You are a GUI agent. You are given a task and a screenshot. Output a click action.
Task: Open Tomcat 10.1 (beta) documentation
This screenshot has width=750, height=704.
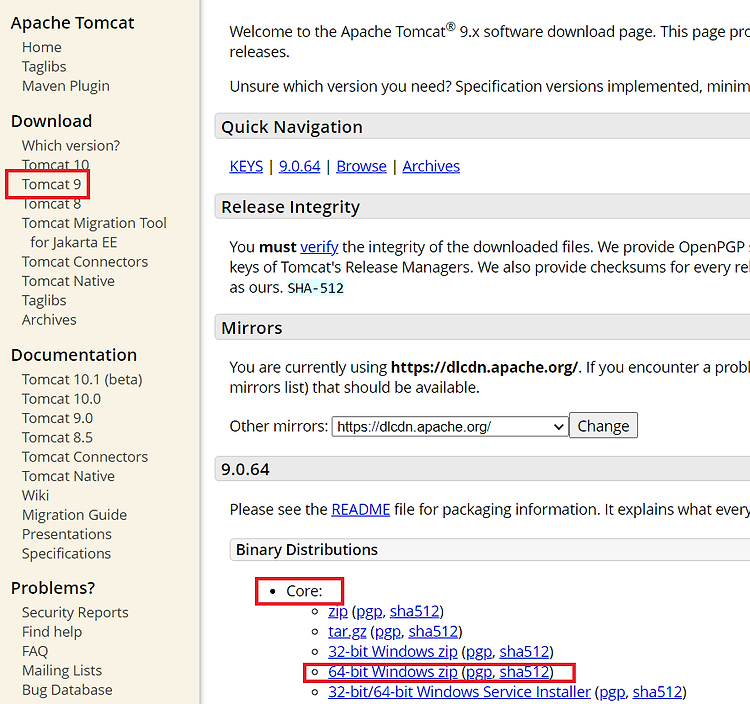tap(82, 379)
